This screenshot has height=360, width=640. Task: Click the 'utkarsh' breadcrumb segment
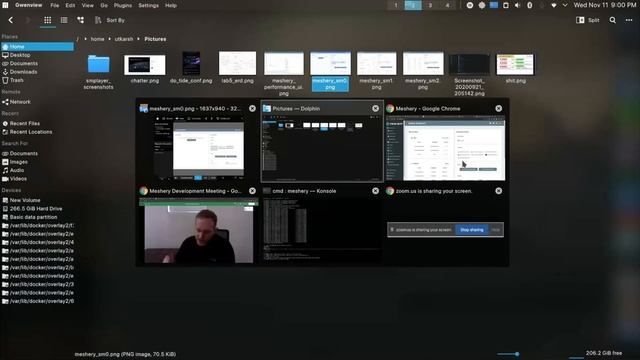pyautogui.click(x=124, y=39)
